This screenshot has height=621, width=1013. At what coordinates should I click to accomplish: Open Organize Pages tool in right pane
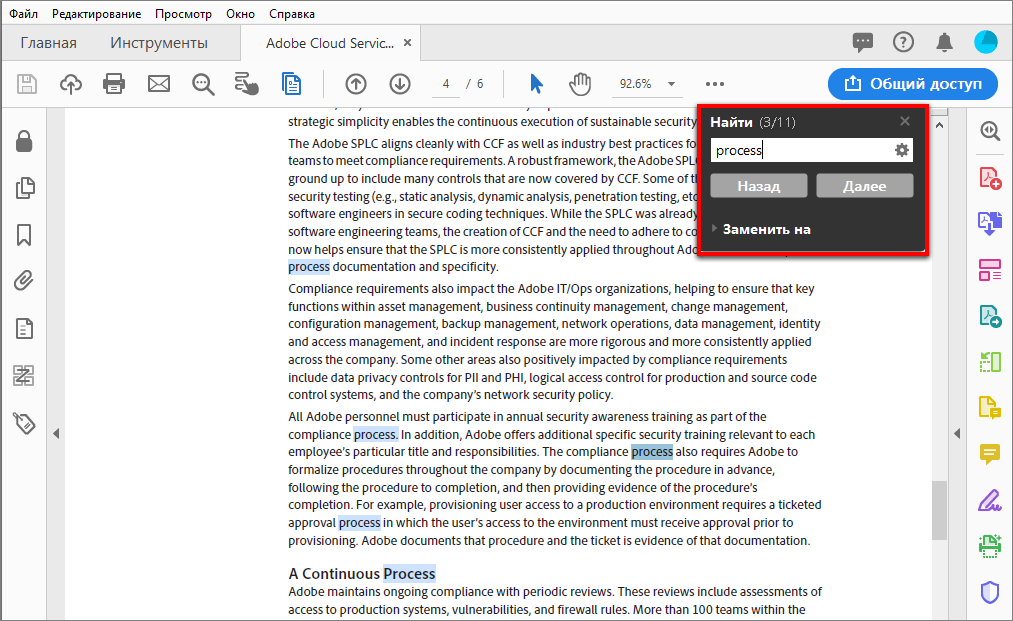[x=990, y=270]
